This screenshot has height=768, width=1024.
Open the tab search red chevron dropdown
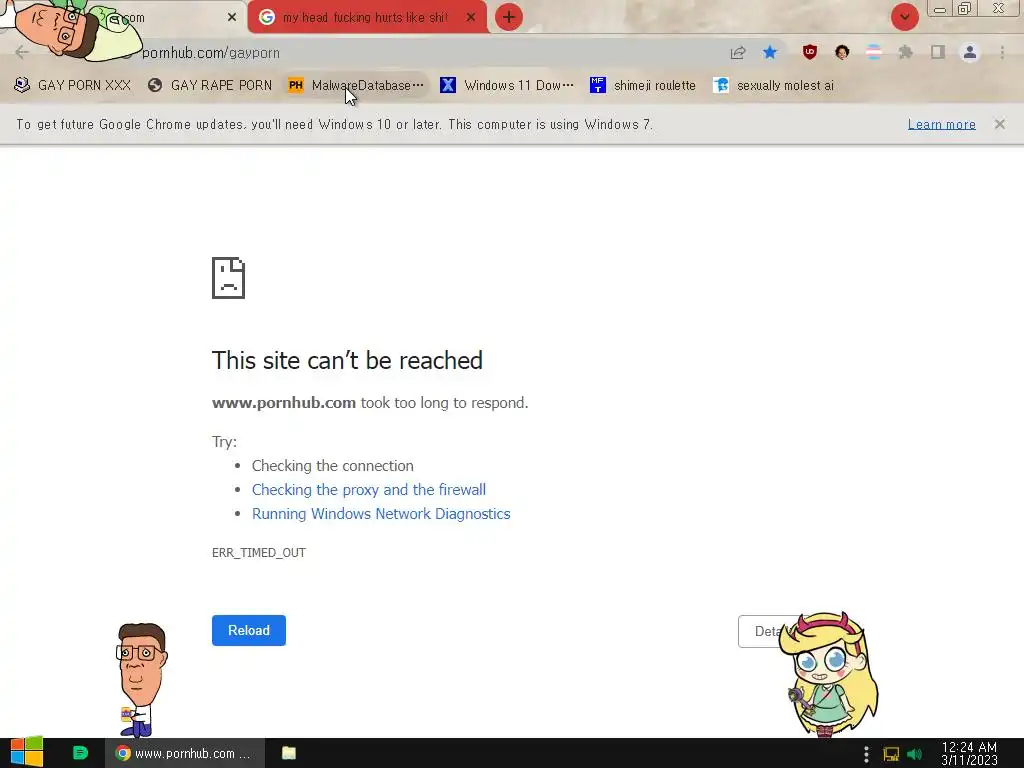coord(904,17)
